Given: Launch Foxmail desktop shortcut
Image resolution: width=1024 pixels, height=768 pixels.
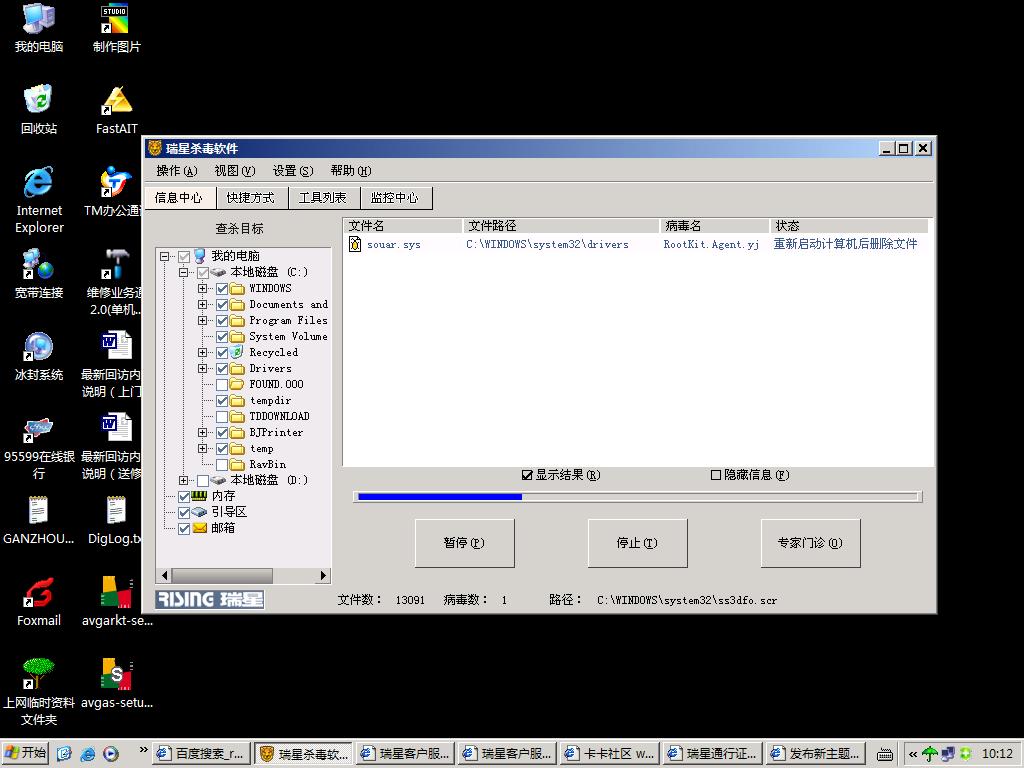Looking at the screenshot, I should pyautogui.click(x=39, y=602).
